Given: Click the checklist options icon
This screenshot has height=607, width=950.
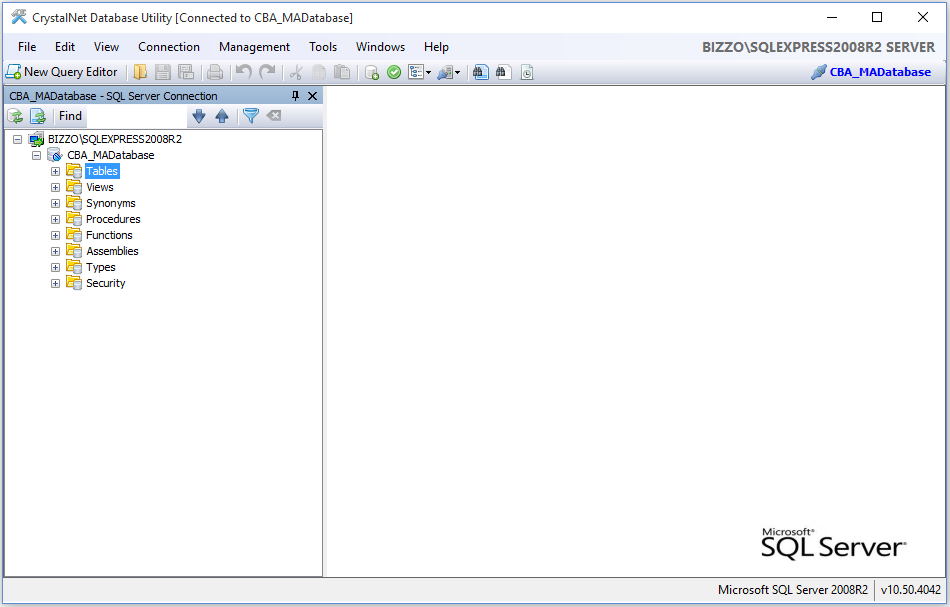Looking at the screenshot, I should (416, 72).
